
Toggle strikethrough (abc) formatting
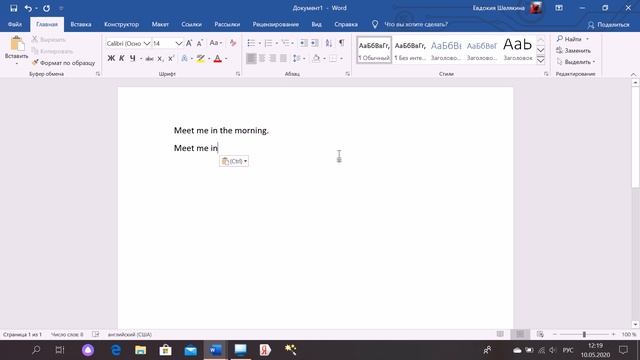pos(149,59)
